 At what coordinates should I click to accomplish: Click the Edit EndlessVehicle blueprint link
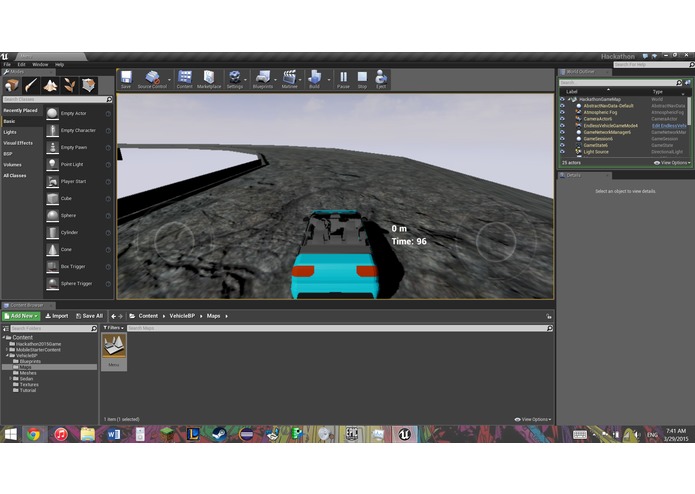coord(669,126)
